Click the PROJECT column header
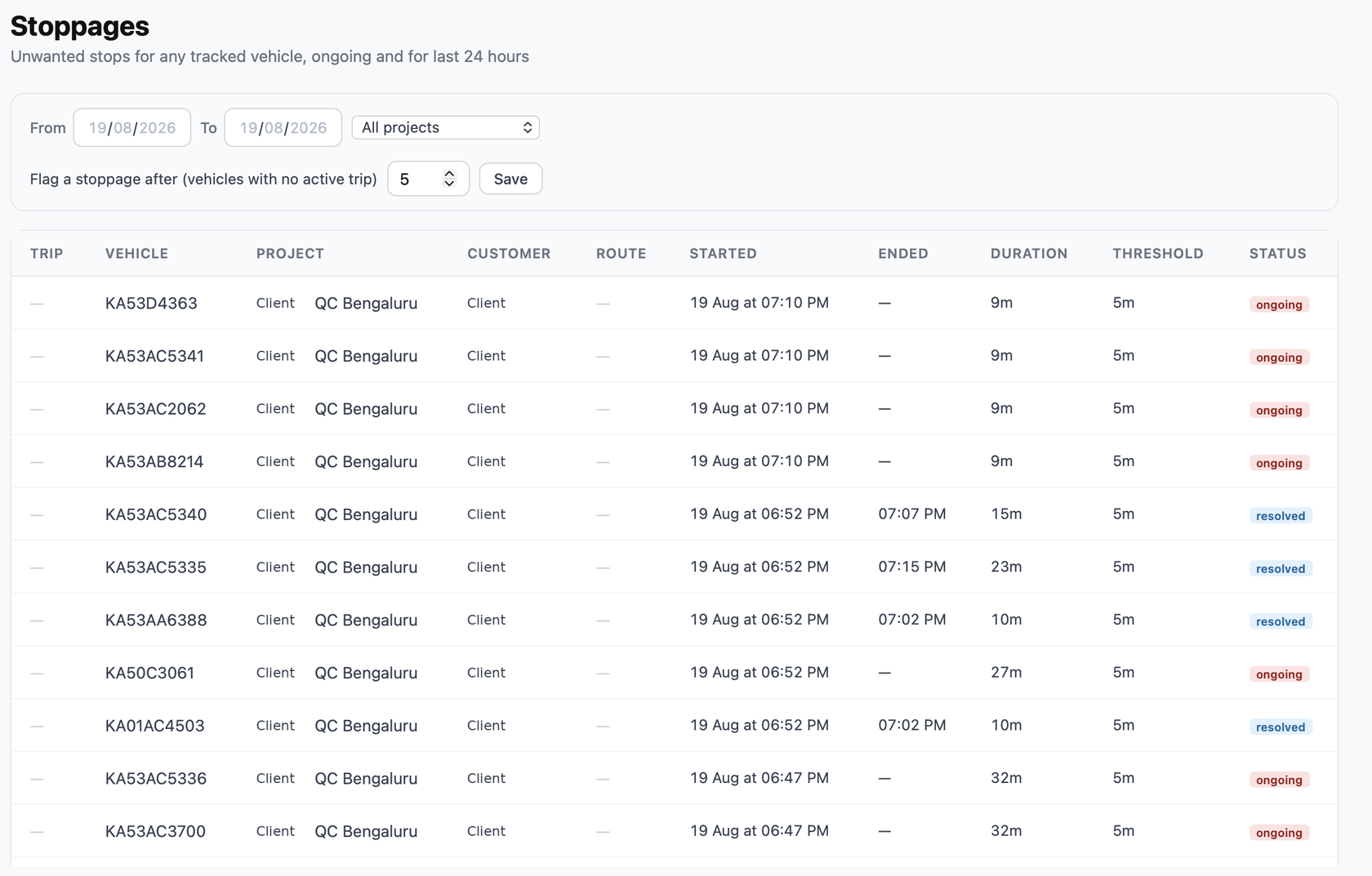This screenshot has height=876, width=1372. click(290, 253)
